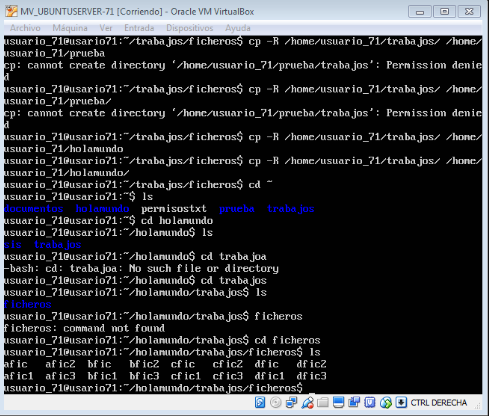The image size is (489, 416).
Task: Click the CPU virtualization status icon
Action: [x=370, y=402]
